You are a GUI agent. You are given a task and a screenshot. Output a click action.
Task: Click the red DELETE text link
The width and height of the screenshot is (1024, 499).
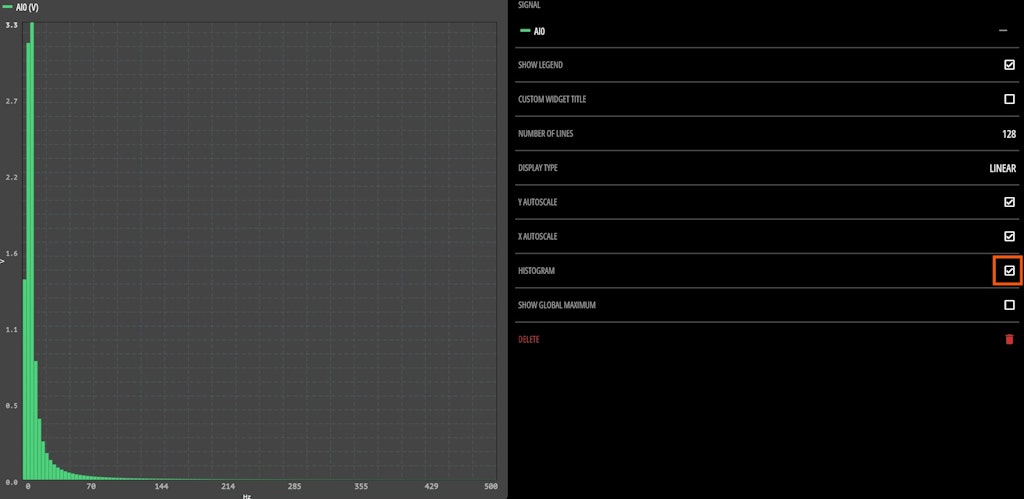coord(529,340)
